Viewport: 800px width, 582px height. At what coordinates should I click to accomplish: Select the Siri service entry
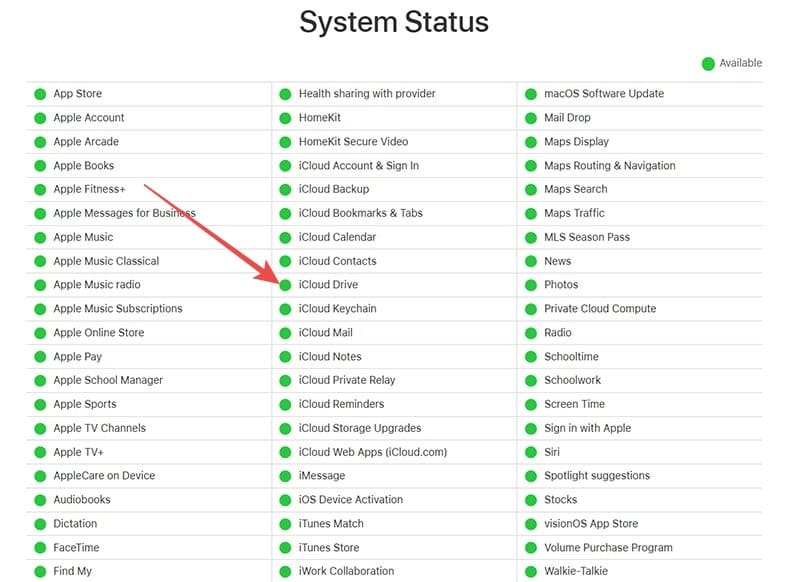click(554, 451)
